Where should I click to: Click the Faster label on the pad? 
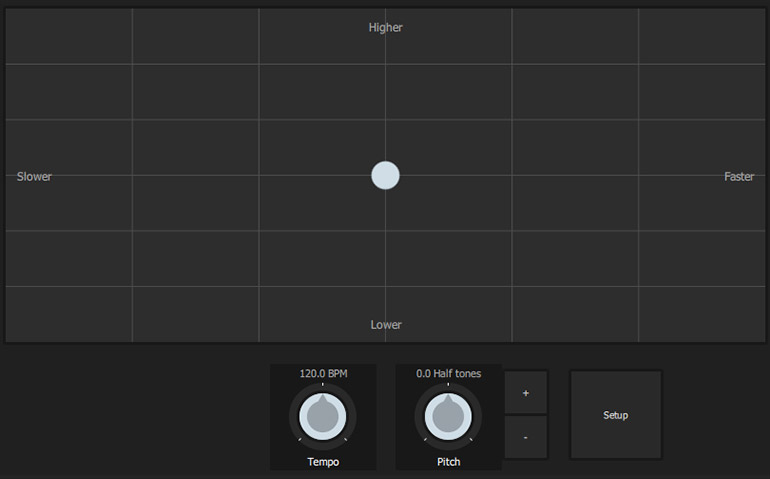(x=739, y=176)
